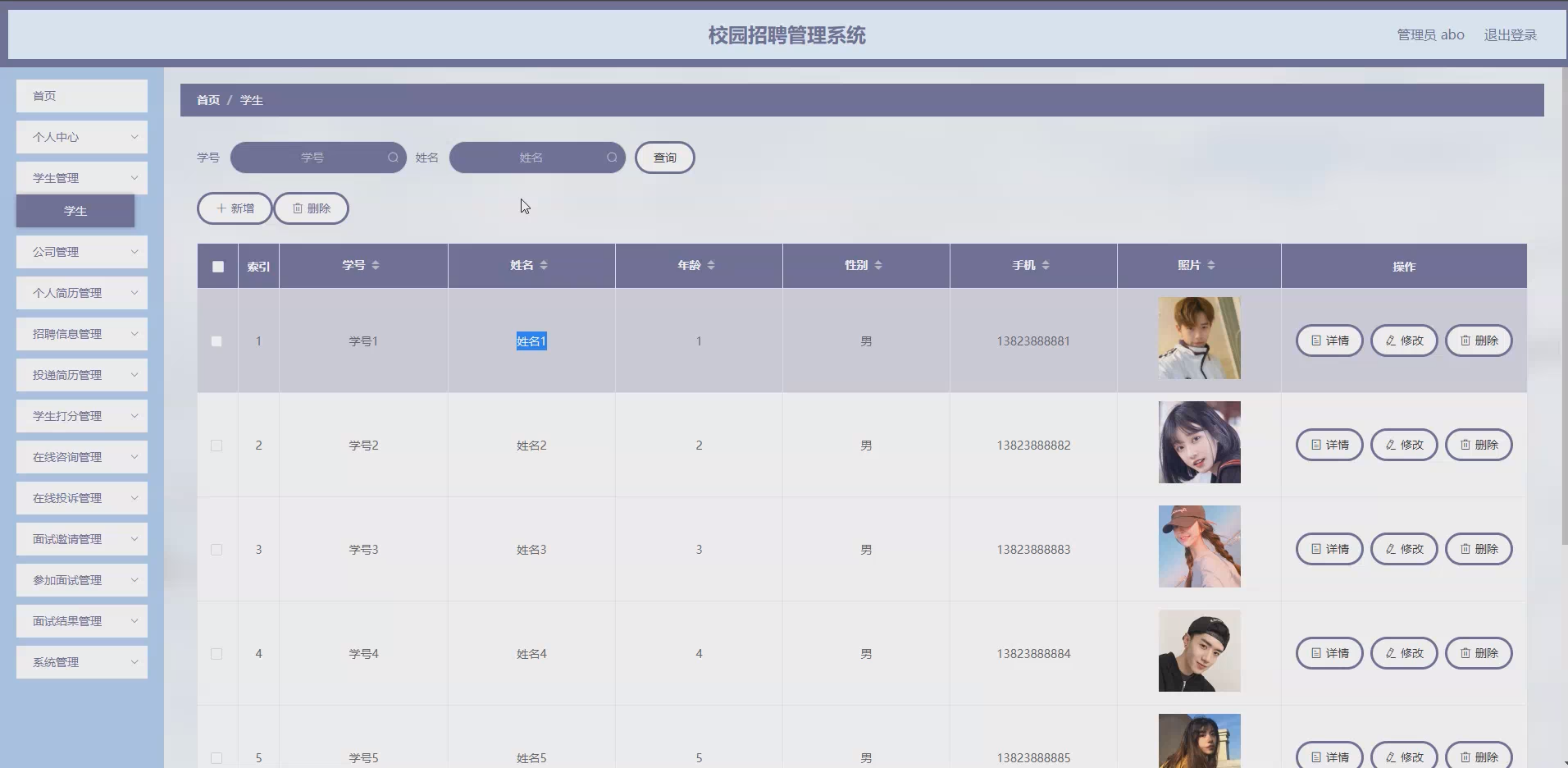
Task: Sort the 手机 column
Action: 1046,265
